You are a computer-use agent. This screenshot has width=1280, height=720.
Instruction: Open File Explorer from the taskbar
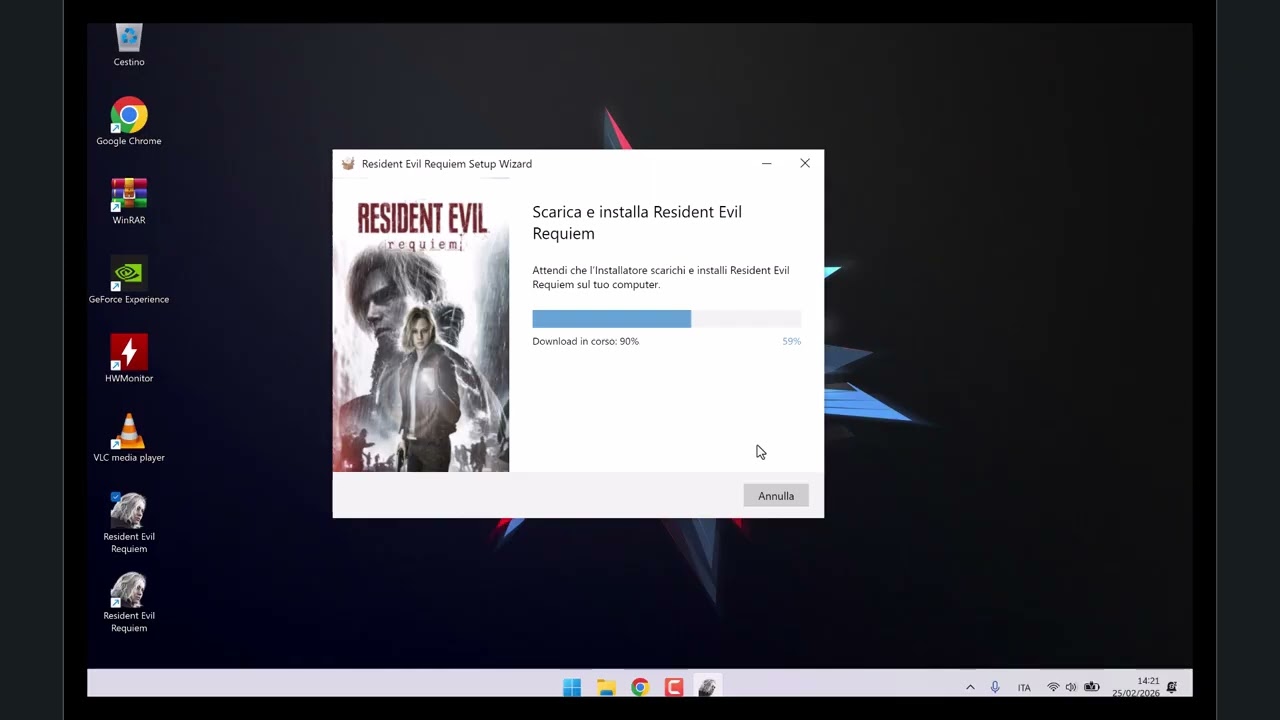pyautogui.click(x=606, y=687)
